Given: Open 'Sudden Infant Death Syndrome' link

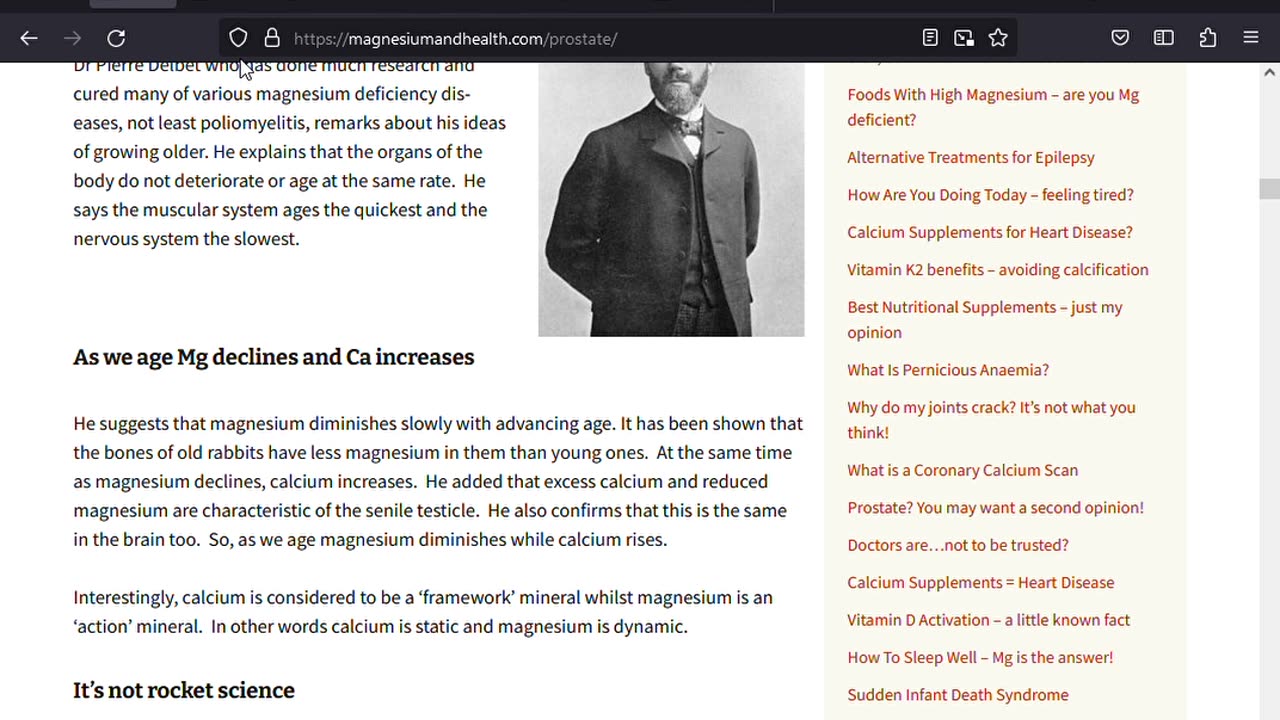Looking at the screenshot, I should 958,695.
